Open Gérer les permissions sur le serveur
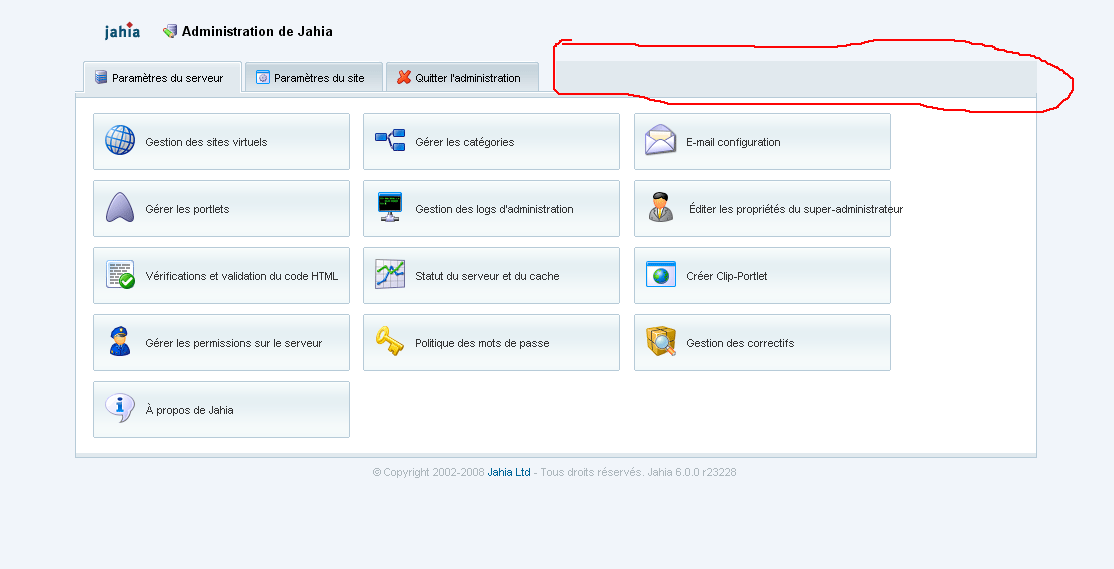Viewport: 1114px width, 569px height. (x=222, y=342)
